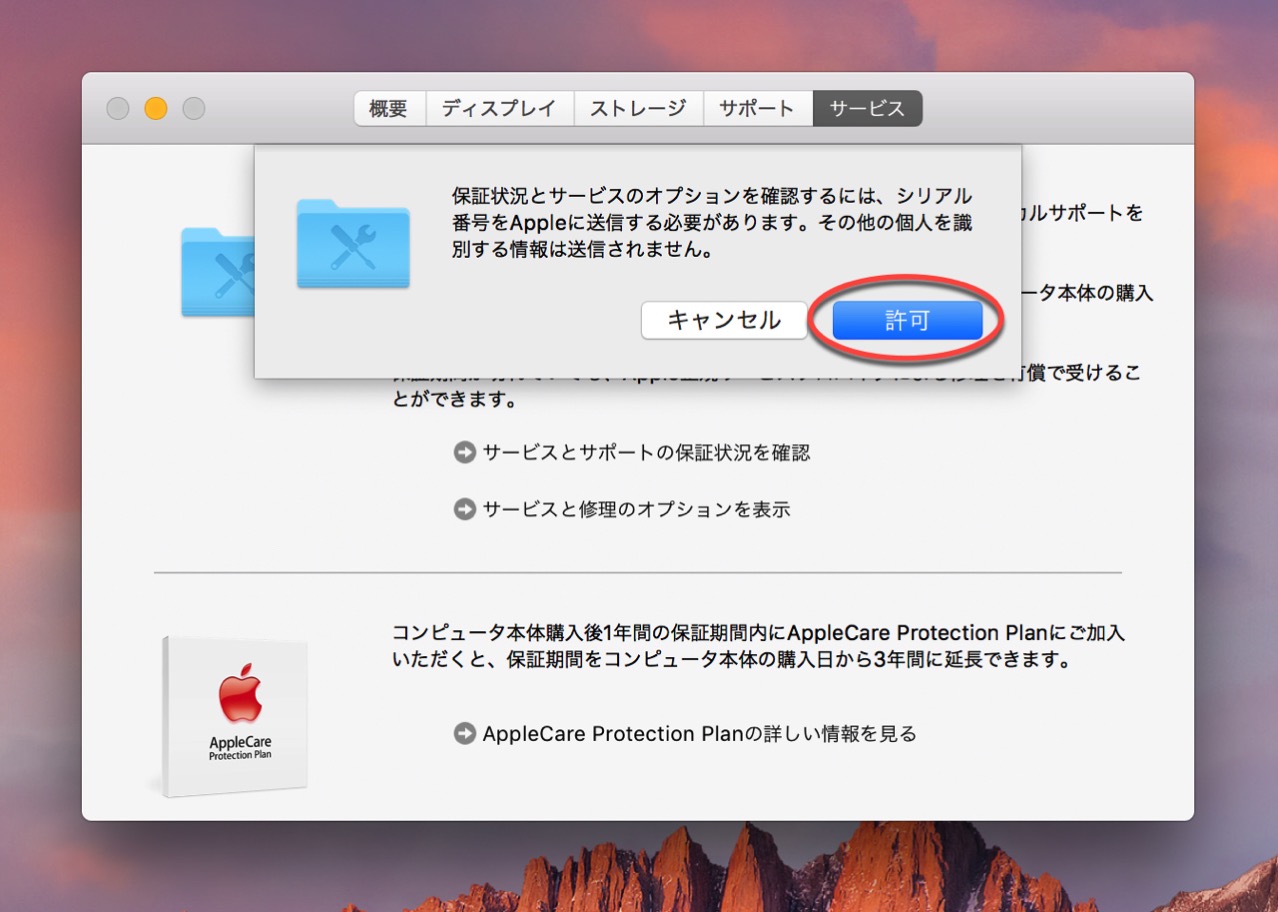The image size is (1278, 912).
Task: Open the ディスプレイ tab
Action: 499,109
